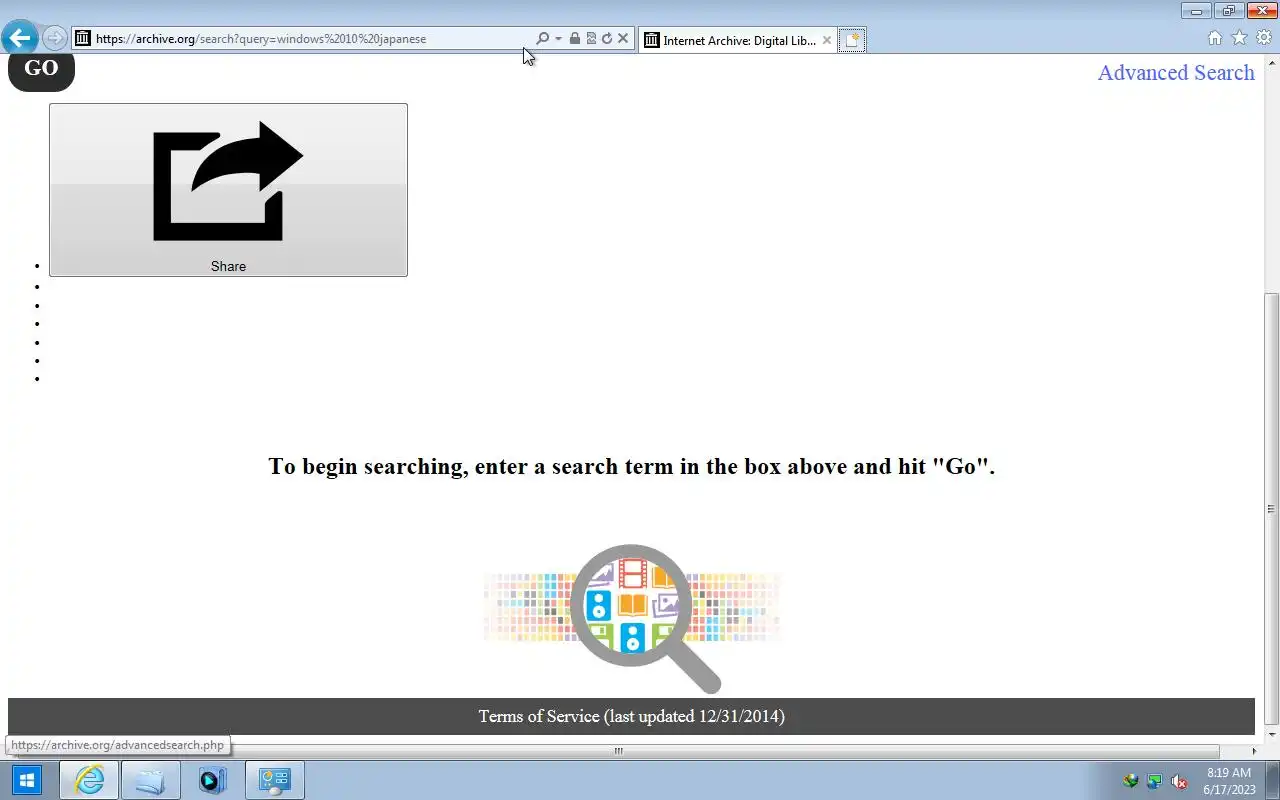Click the horizontal scrollbar right arrow

coord(1255,751)
